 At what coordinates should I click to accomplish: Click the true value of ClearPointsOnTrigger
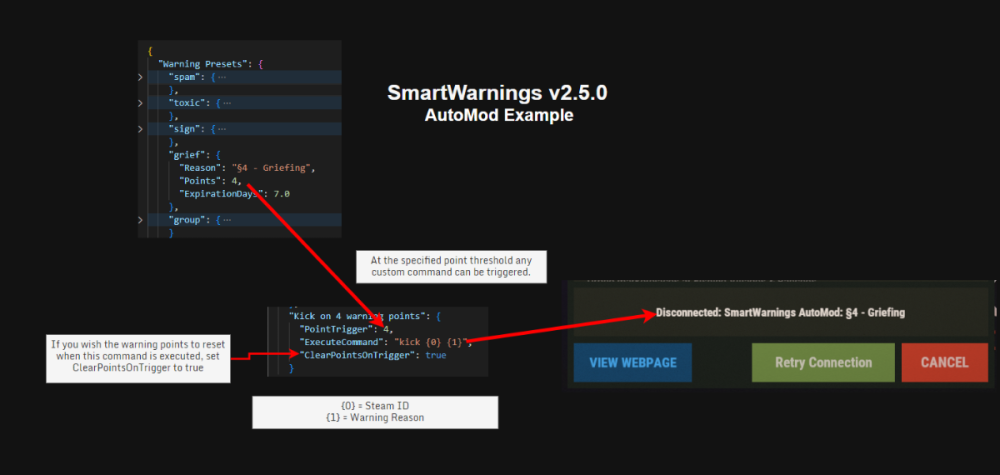(x=436, y=355)
